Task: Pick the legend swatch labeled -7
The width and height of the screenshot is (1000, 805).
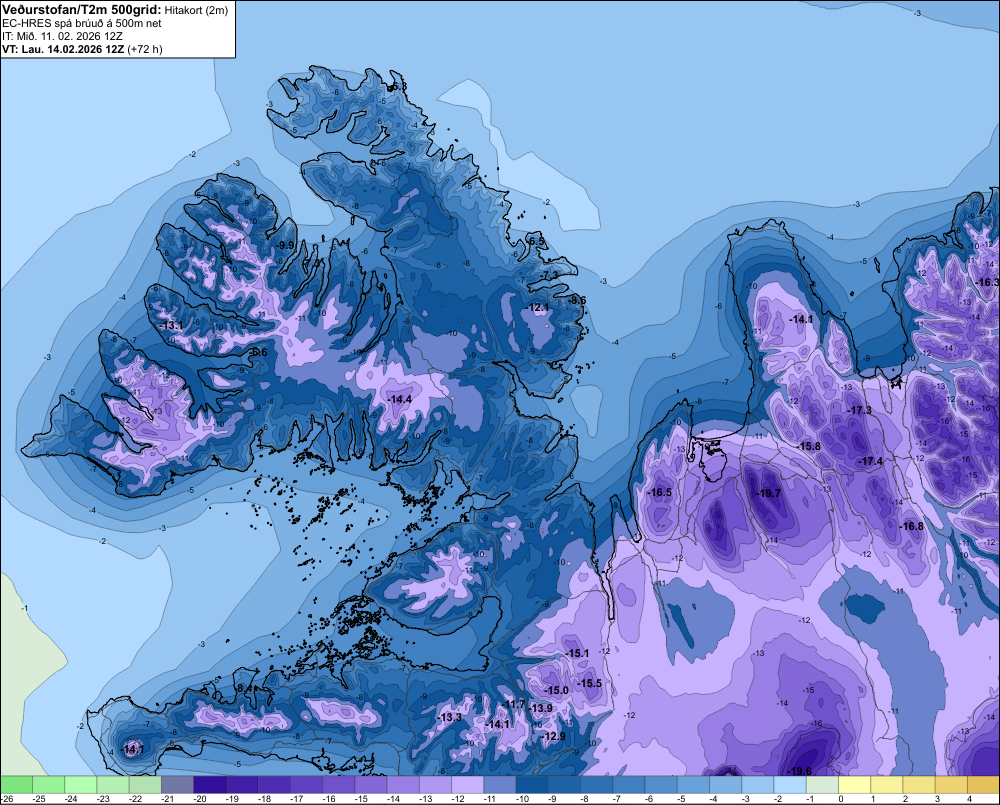Action: pyautogui.click(x=629, y=784)
